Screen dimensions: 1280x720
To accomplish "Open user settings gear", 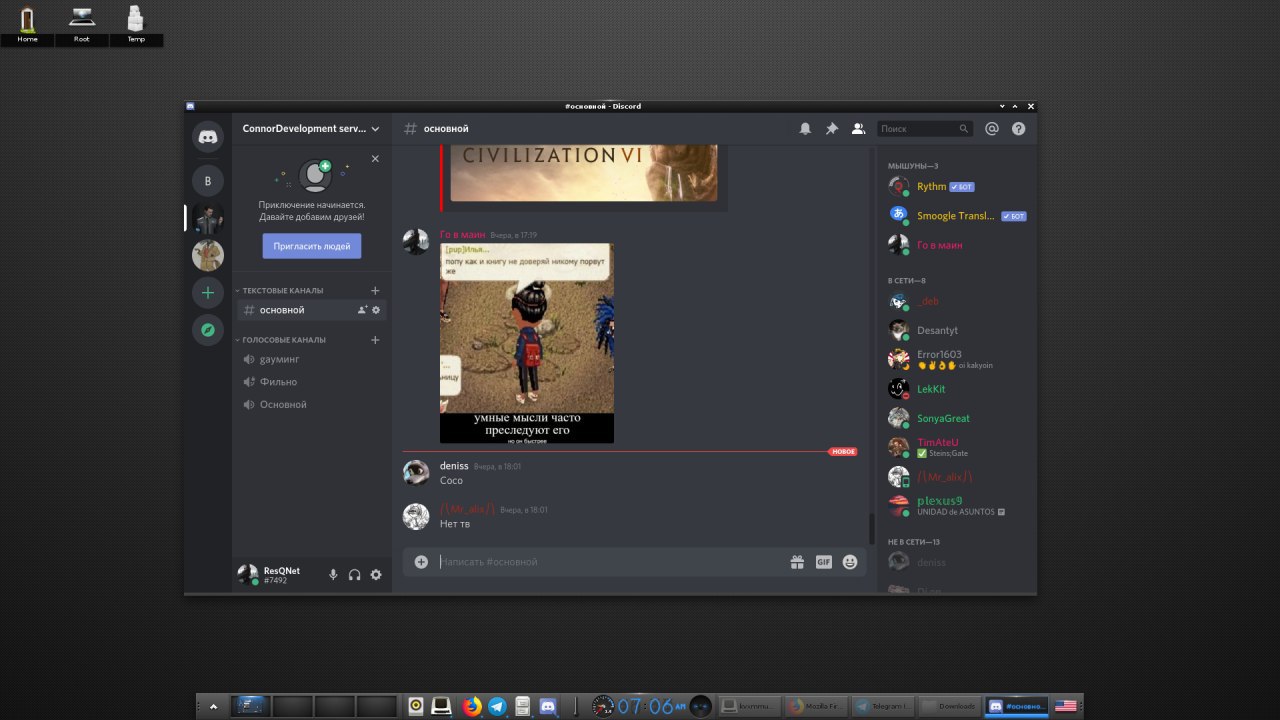I will click(x=376, y=575).
